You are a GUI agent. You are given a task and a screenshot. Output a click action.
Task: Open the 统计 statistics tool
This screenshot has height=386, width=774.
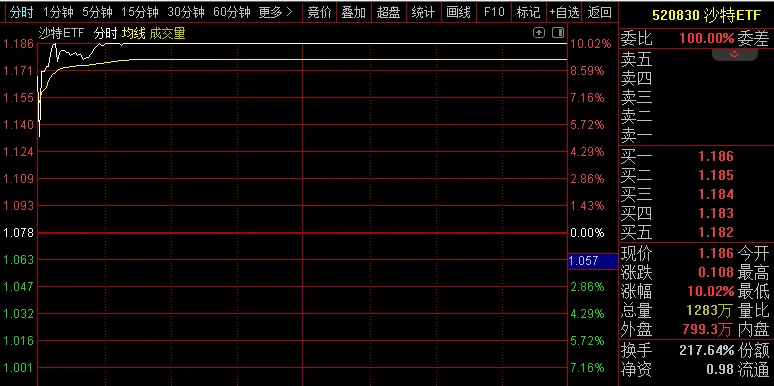click(x=423, y=12)
